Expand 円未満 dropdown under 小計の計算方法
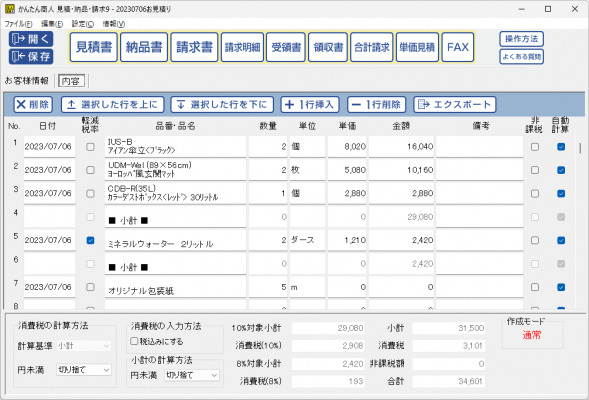Viewport: 589px width, 400px height. tap(192, 375)
